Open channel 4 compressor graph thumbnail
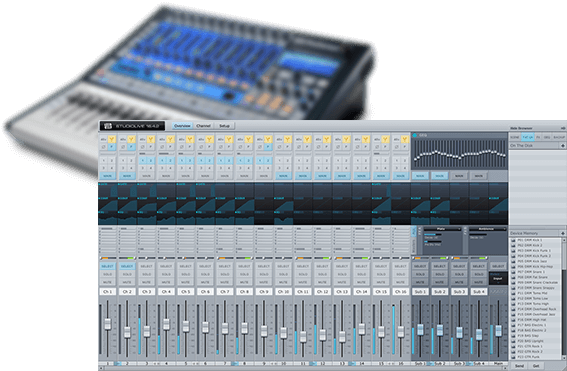The image size is (567, 371). 166,204
